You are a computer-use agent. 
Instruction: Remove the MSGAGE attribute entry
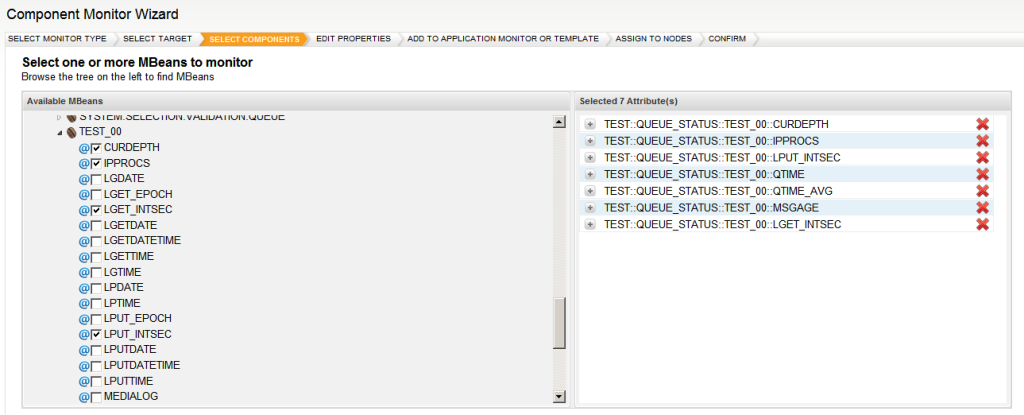(982, 207)
